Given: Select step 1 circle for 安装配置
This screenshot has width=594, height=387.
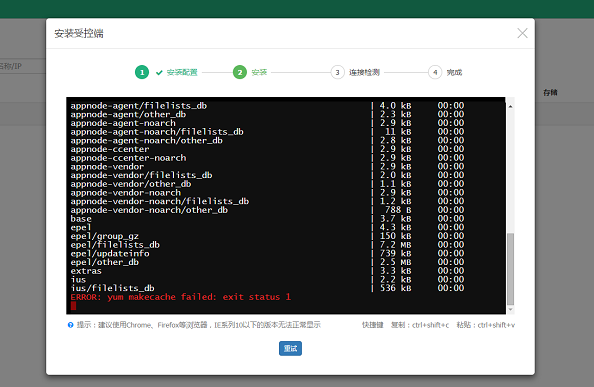Looking at the screenshot, I should pyautogui.click(x=142, y=72).
